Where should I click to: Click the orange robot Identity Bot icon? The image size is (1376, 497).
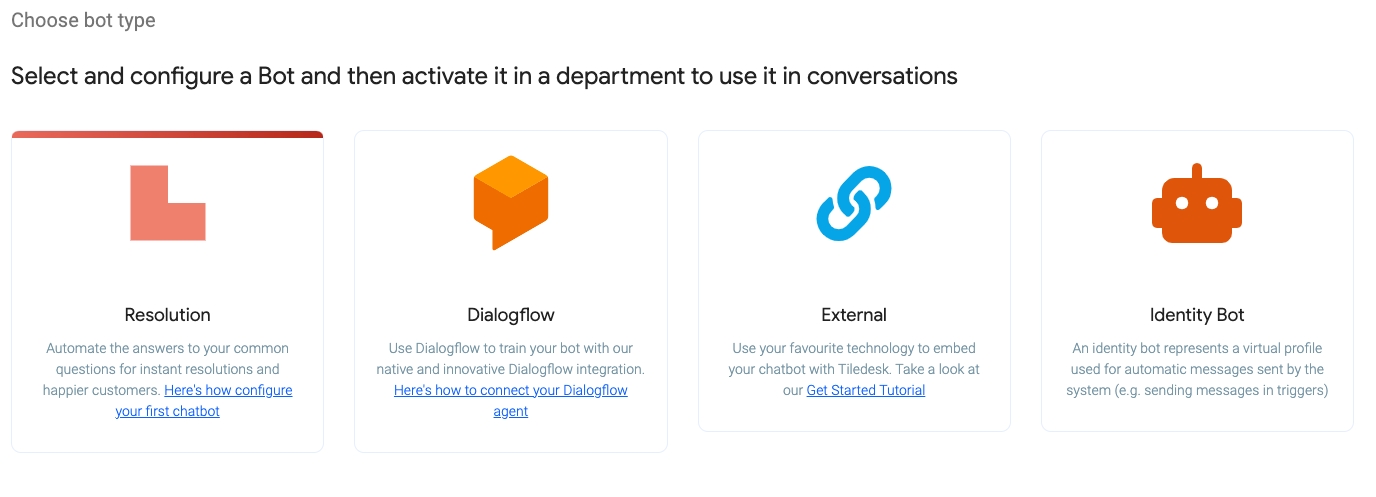coord(1197,205)
